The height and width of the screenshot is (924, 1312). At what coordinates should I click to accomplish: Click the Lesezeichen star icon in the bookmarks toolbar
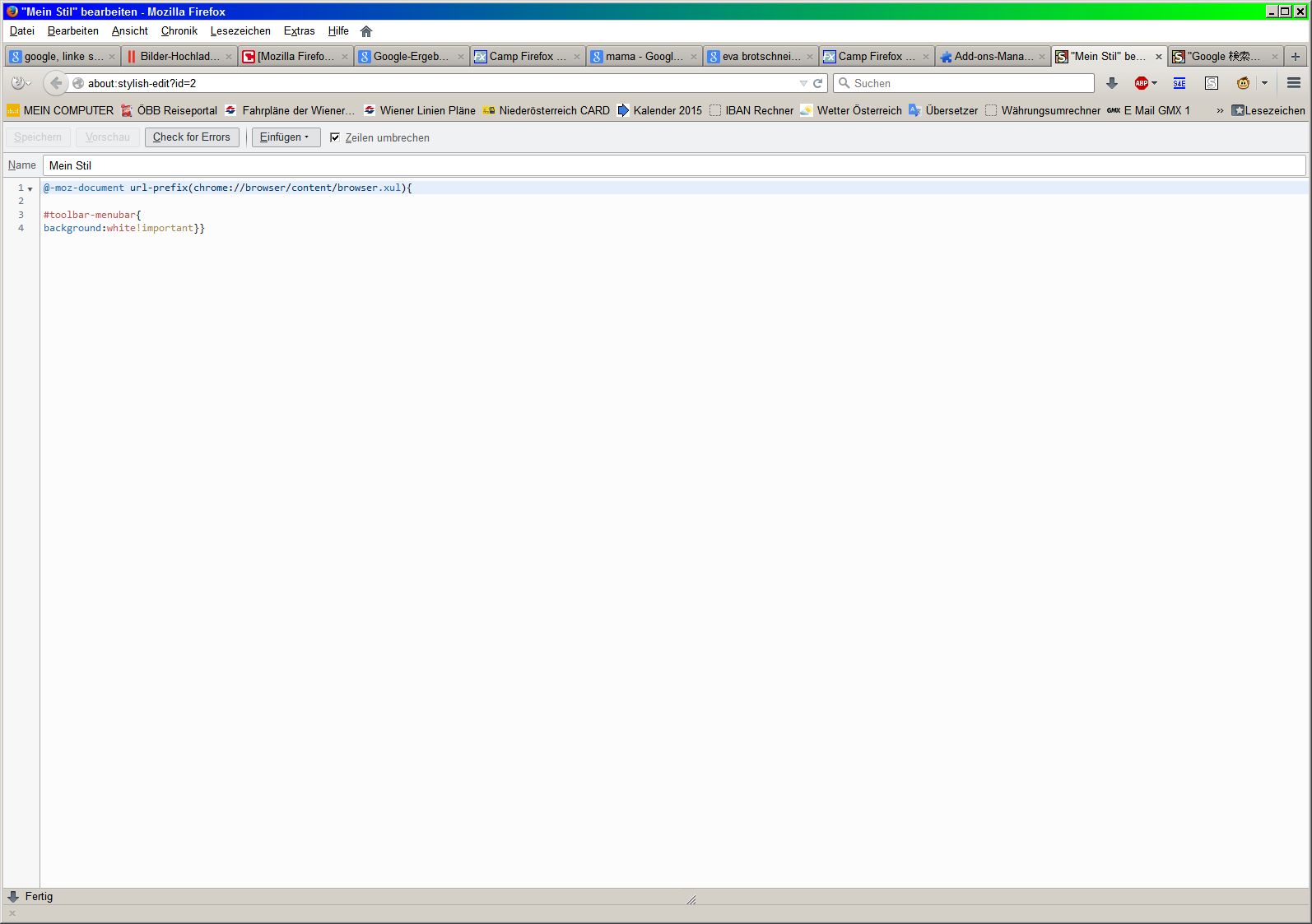1238,110
